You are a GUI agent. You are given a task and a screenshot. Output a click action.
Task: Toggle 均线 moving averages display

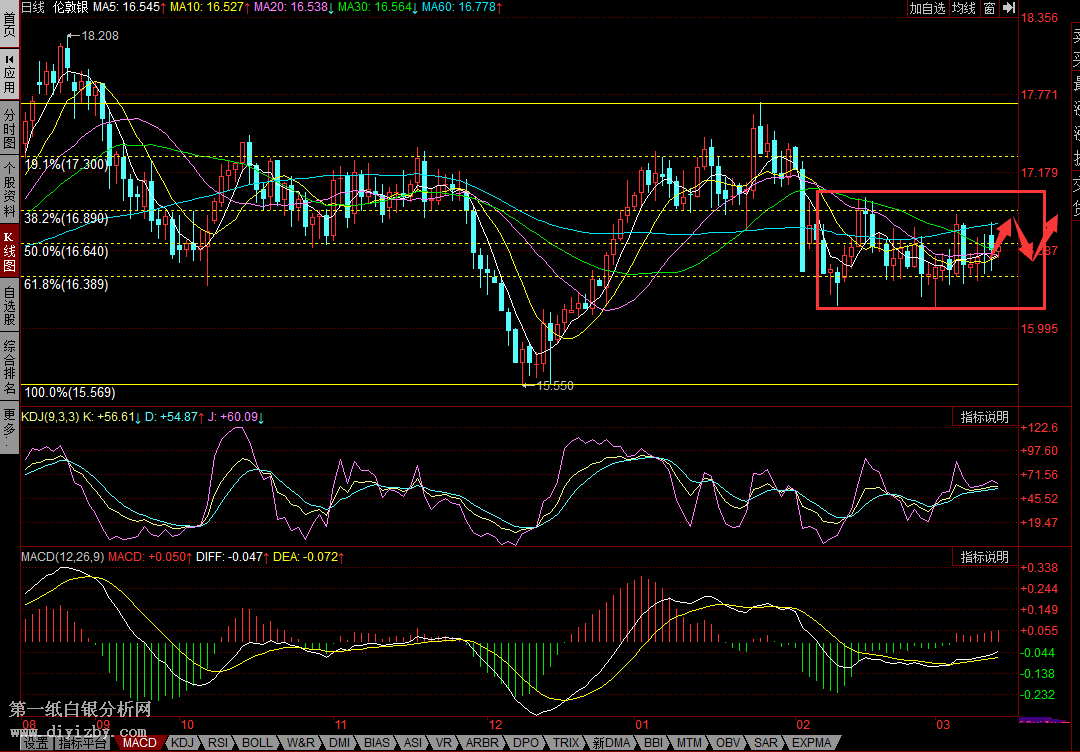963,8
